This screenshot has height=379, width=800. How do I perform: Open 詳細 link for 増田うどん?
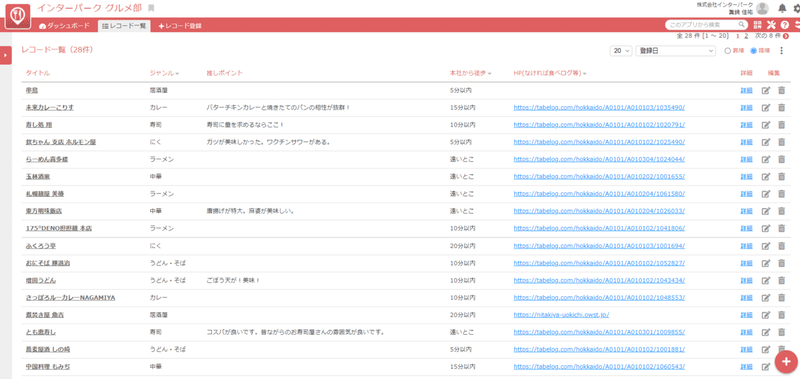point(746,280)
